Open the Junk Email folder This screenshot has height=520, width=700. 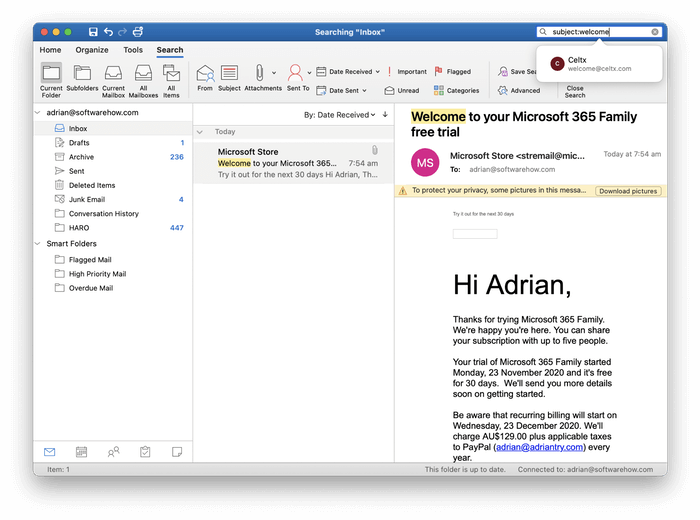114,200
